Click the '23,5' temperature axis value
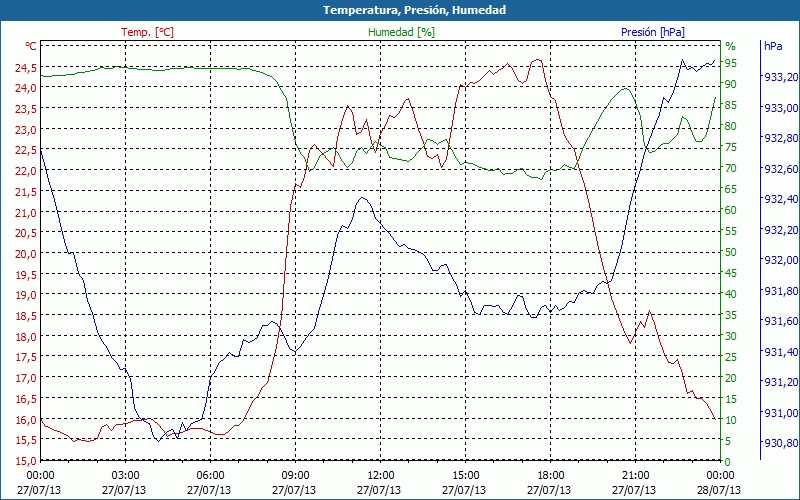The image size is (800, 500). tap(26, 109)
